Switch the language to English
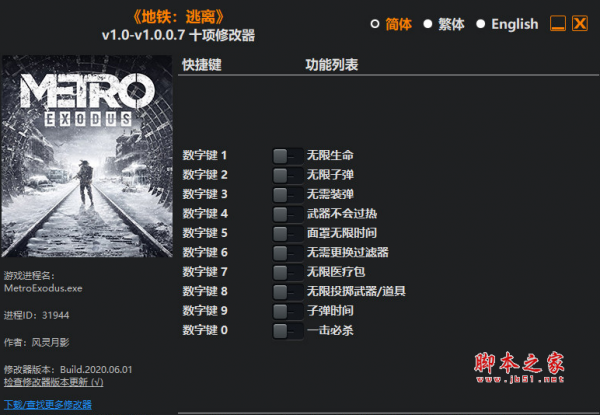 coord(481,24)
